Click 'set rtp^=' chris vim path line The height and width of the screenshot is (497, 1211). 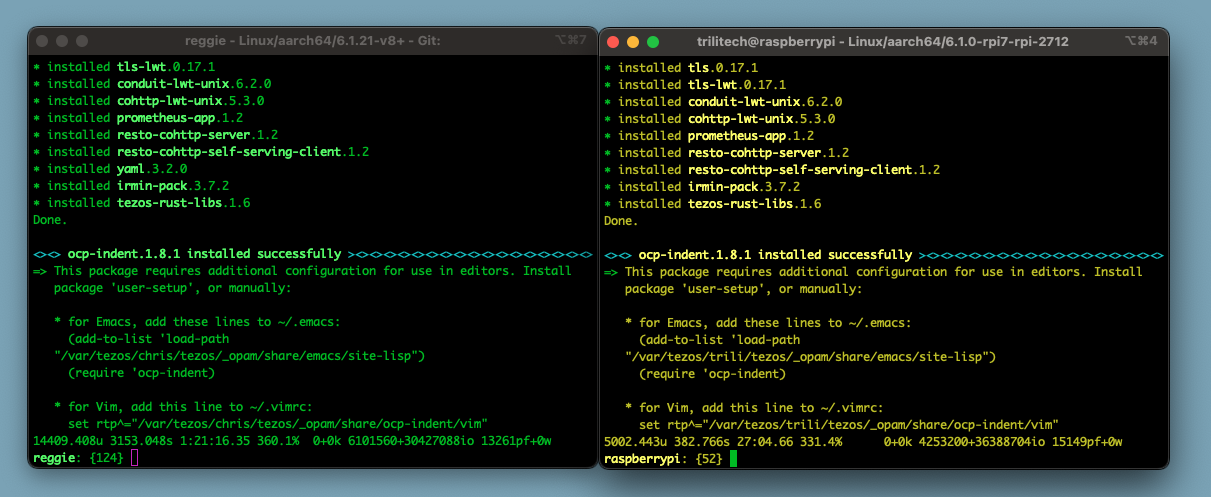tap(279, 424)
